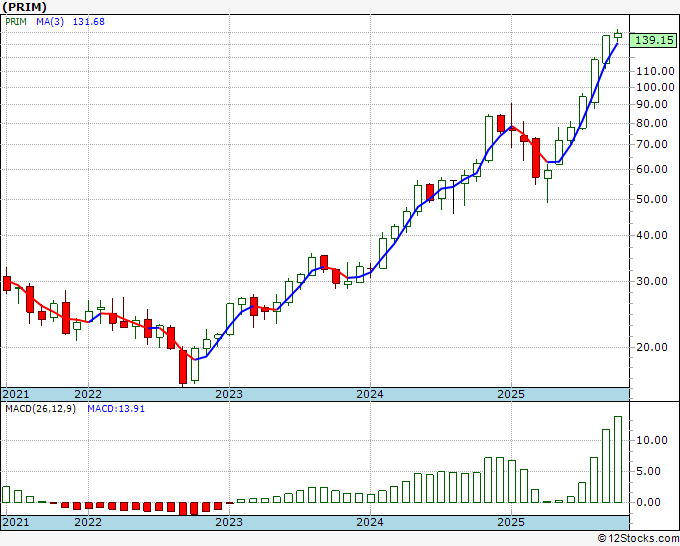Click 2021 on the price chart timeline
The width and height of the screenshot is (680, 546).
point(16,394)
